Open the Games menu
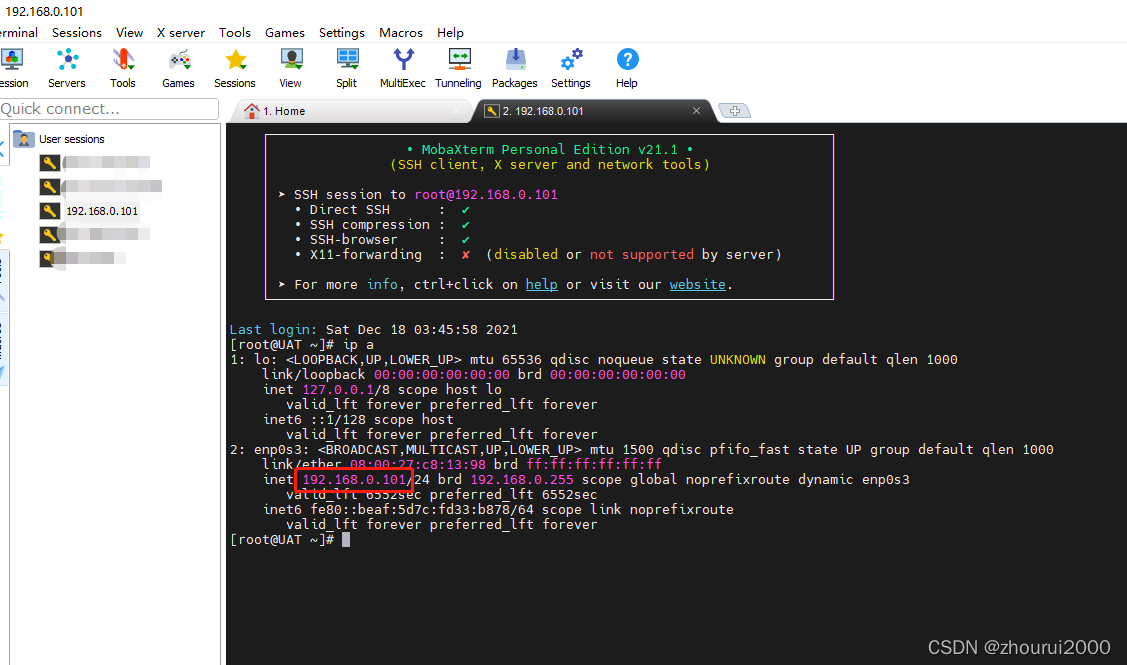Viewport: 1127px width, 665px height. coord(285,32)
